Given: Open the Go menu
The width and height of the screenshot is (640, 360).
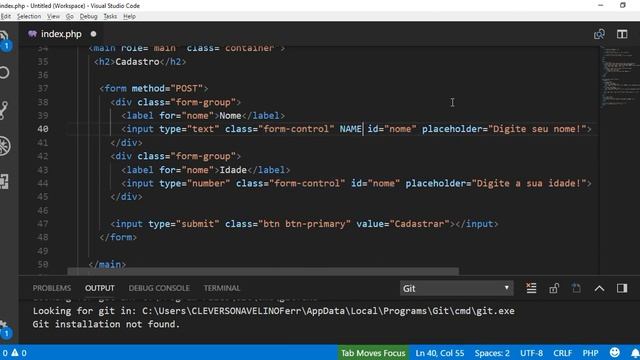Looking at the screenshot, I should [70, 16].
